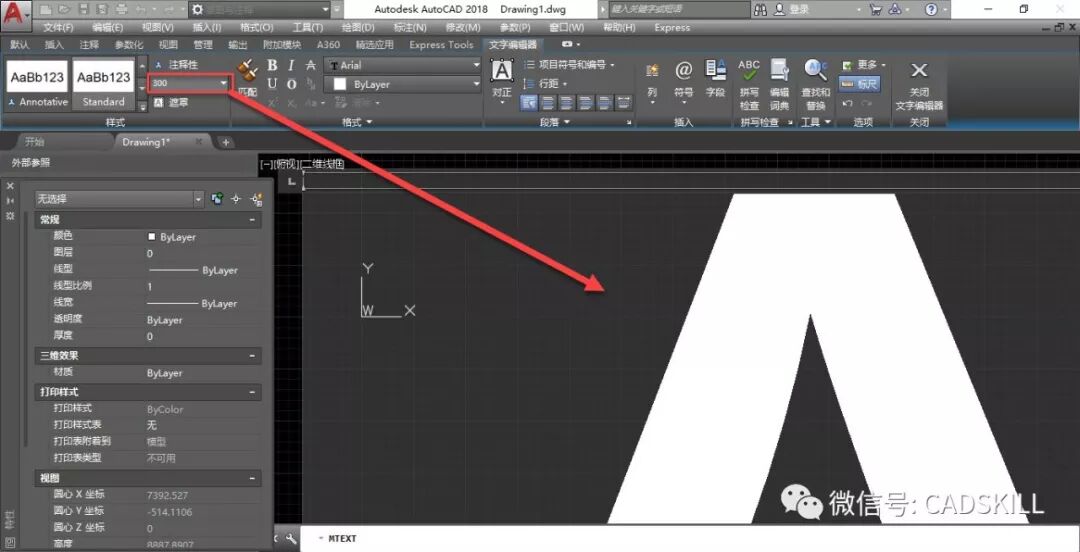The height and width of the screenshot is (552, 1080).
Task: Select the Annotative text style thumbnail
Action: [x=38, y=84]
